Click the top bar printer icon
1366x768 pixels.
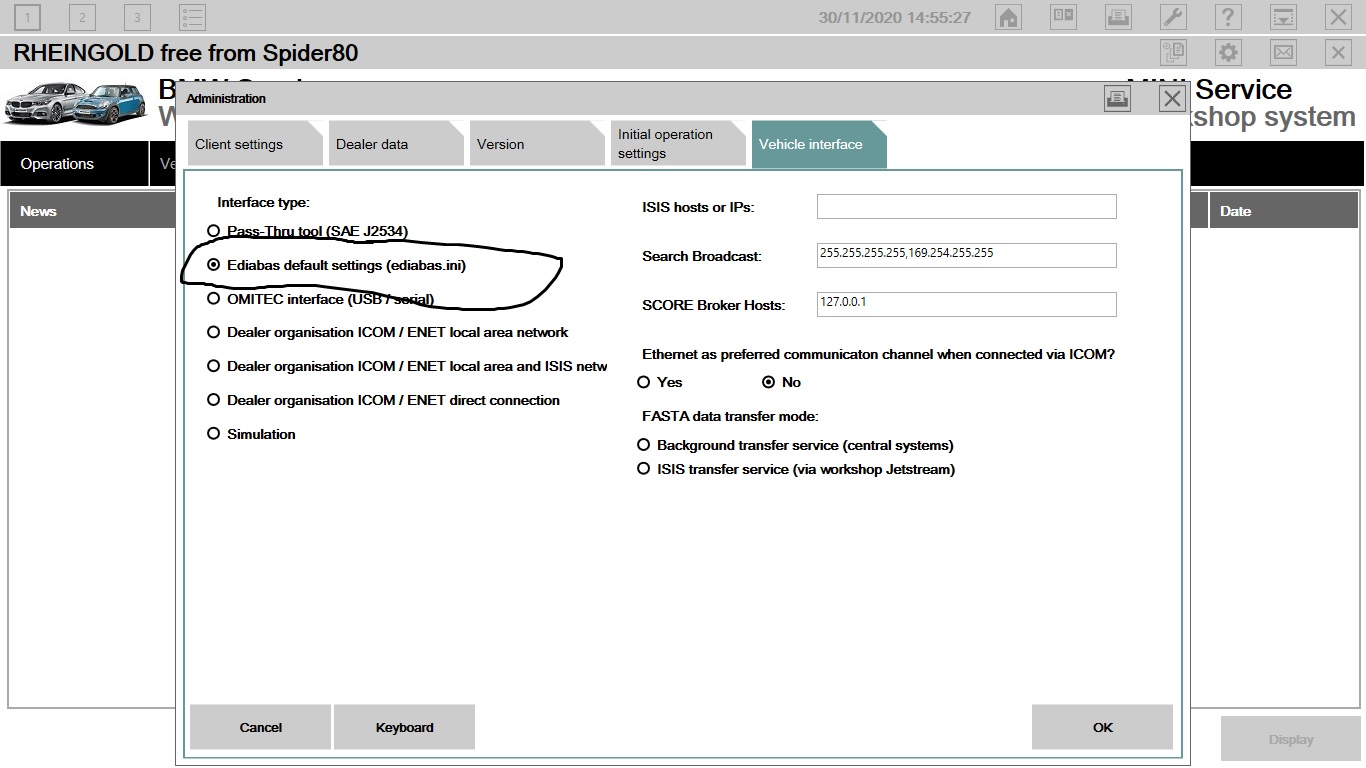[x=1118, y=17]
